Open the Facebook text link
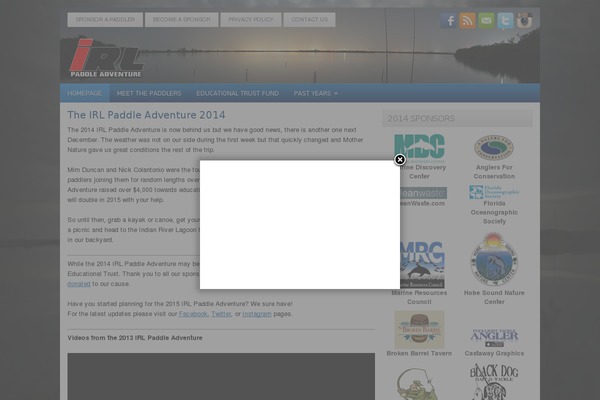Image resolution: width=600 pixels, height=400 pixels. click(x=193, y=313)
